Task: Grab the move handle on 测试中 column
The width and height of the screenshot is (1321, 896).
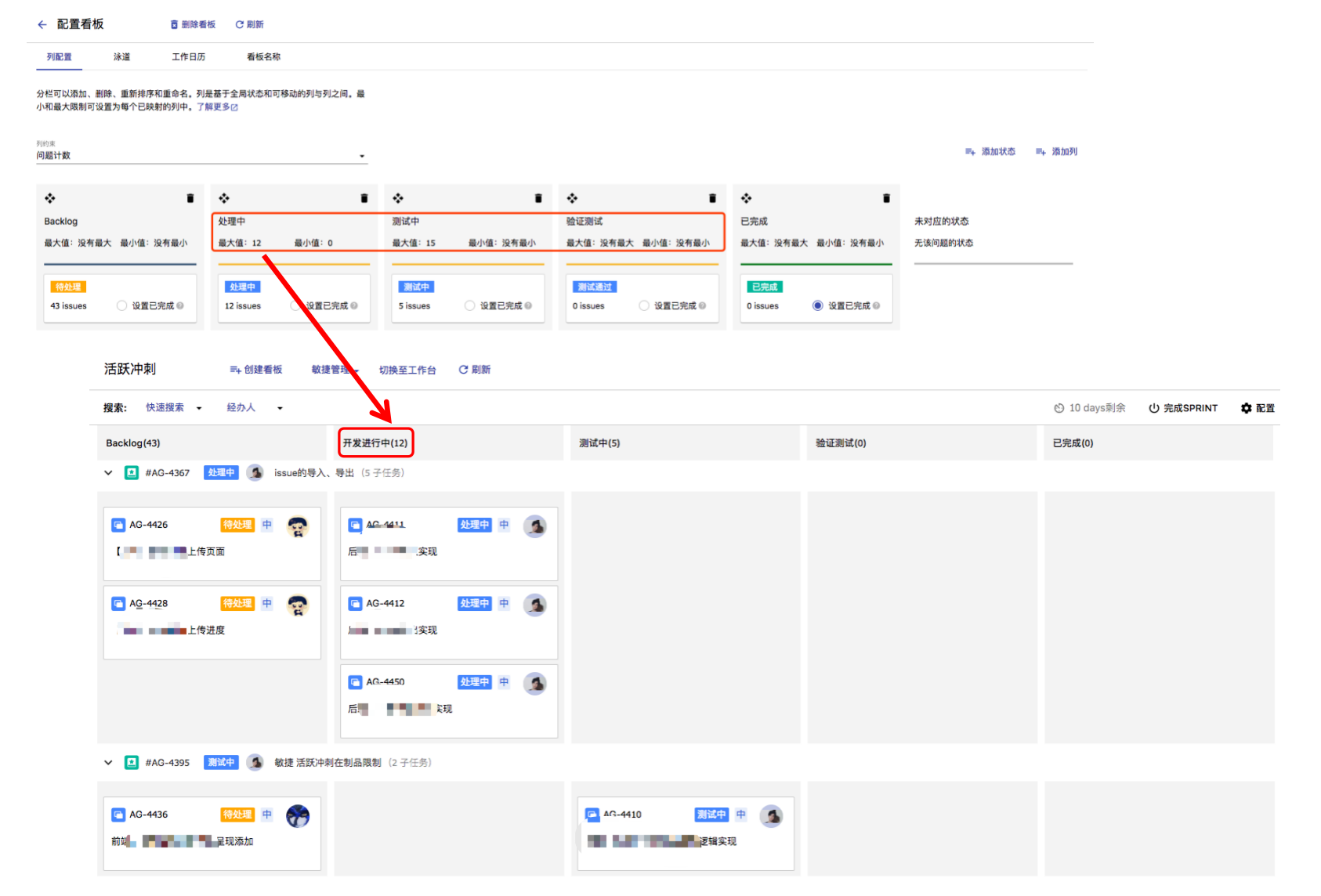Action: (398, 198)
